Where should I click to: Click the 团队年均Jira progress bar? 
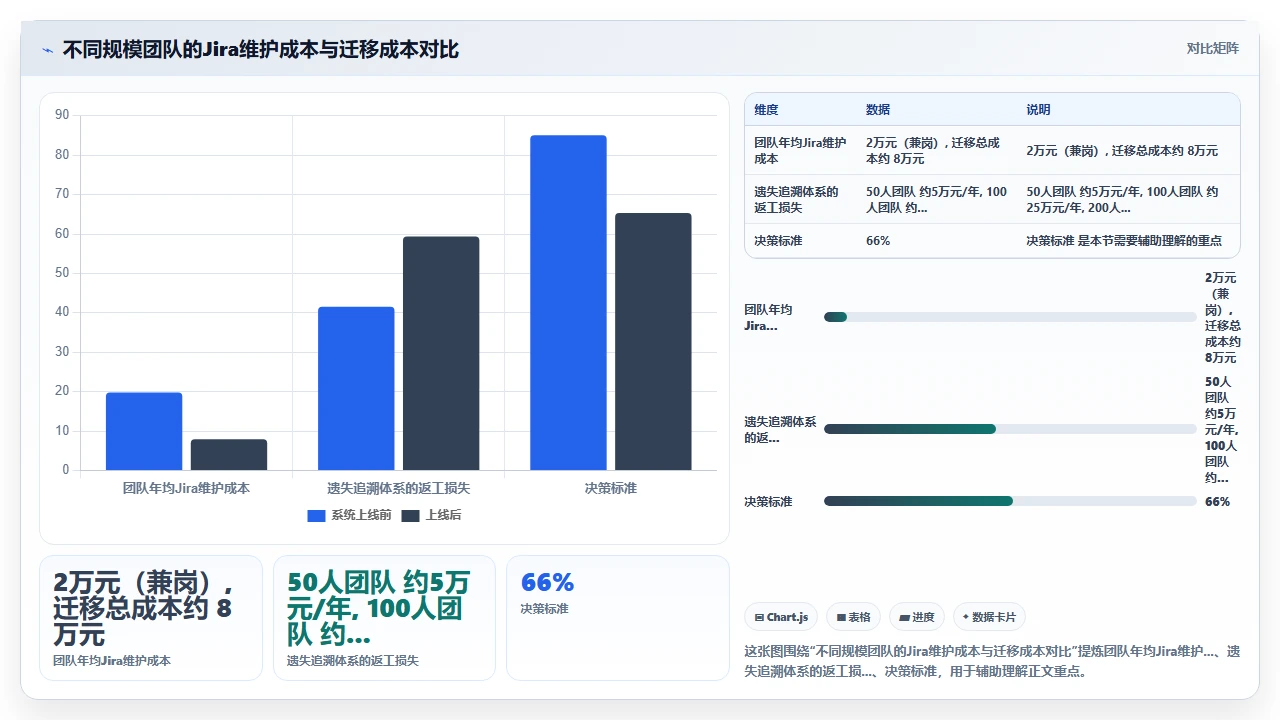pos(1010,317)
